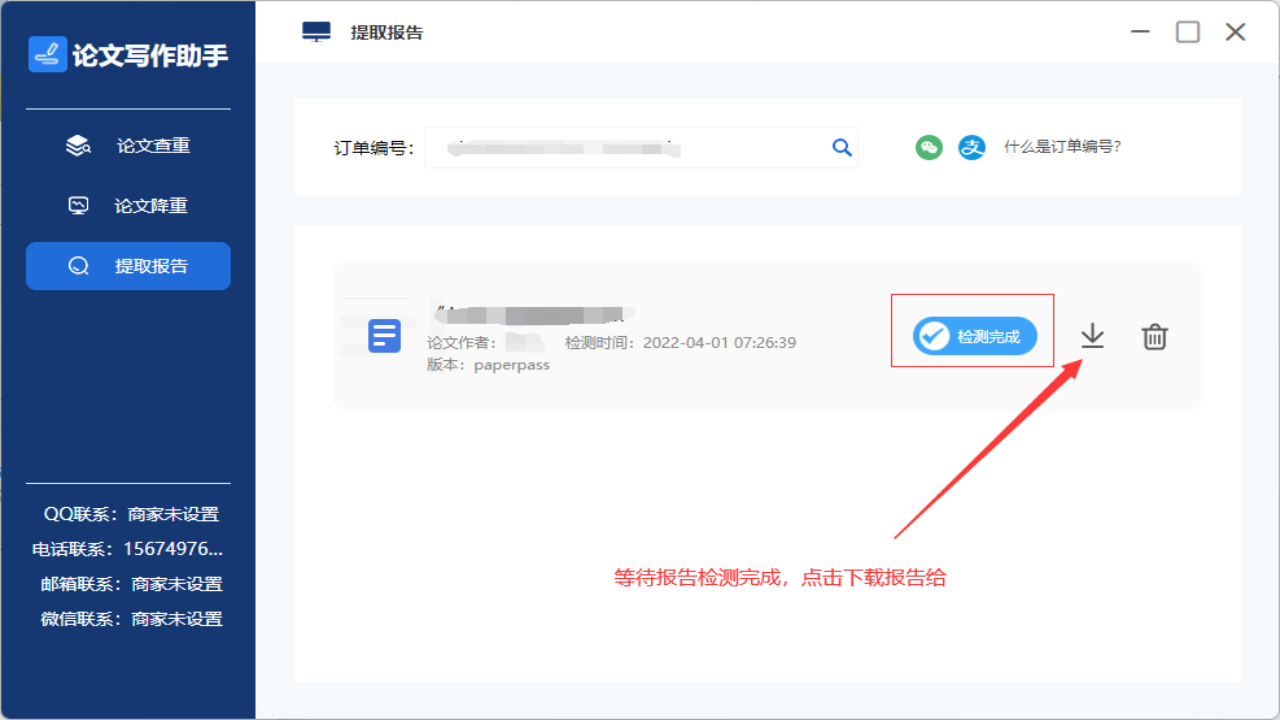1280x720 pixels.
Task: Open the 论文查重 sidebar section
Action: pos(128,145)
